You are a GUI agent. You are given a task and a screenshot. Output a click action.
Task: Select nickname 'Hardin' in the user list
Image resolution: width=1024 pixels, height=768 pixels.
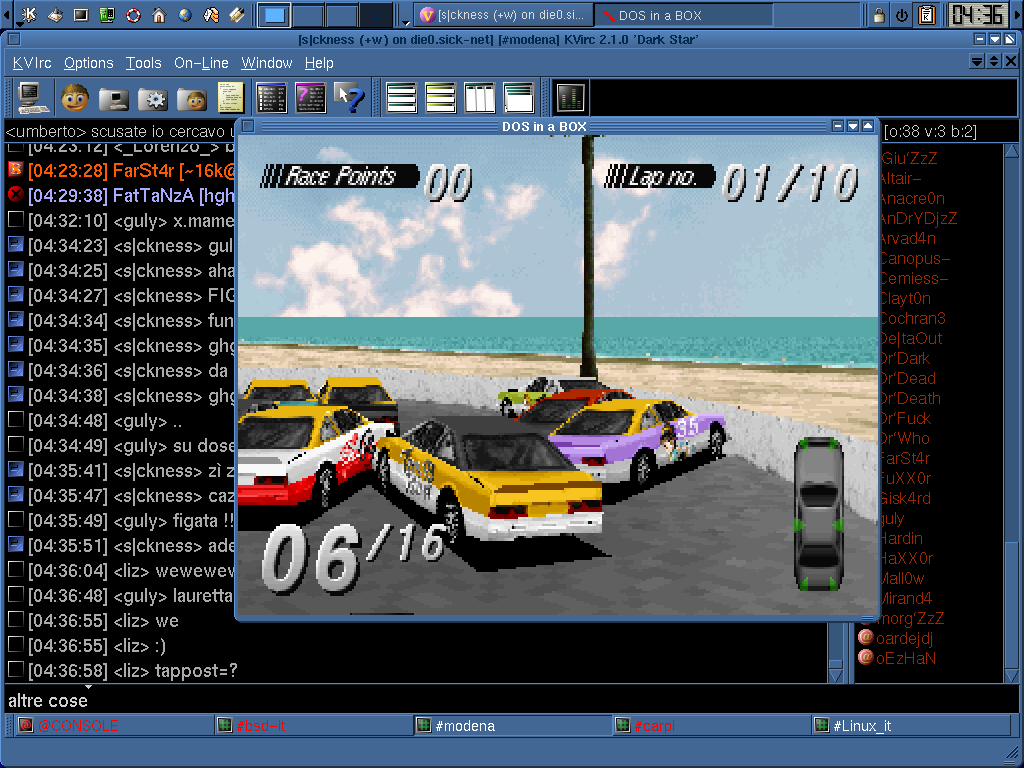(902, 539)
